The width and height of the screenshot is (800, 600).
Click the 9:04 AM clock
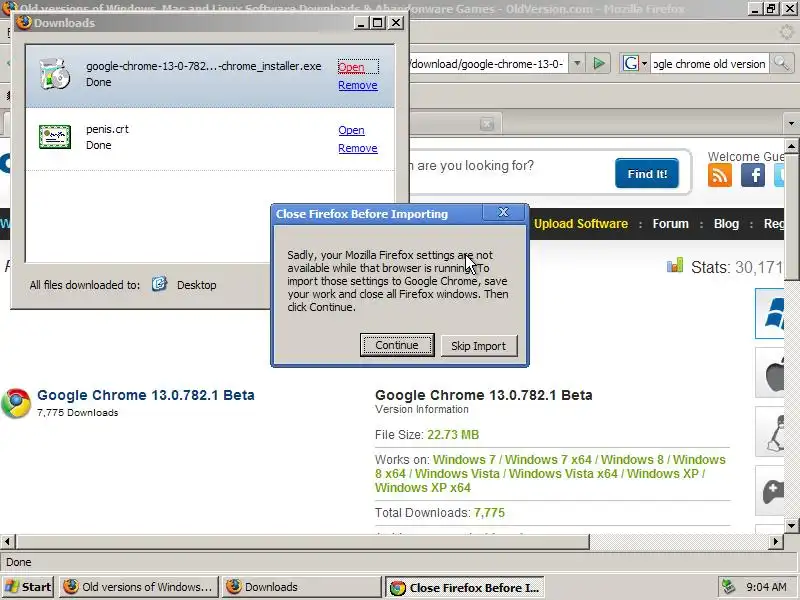point(766,587)
